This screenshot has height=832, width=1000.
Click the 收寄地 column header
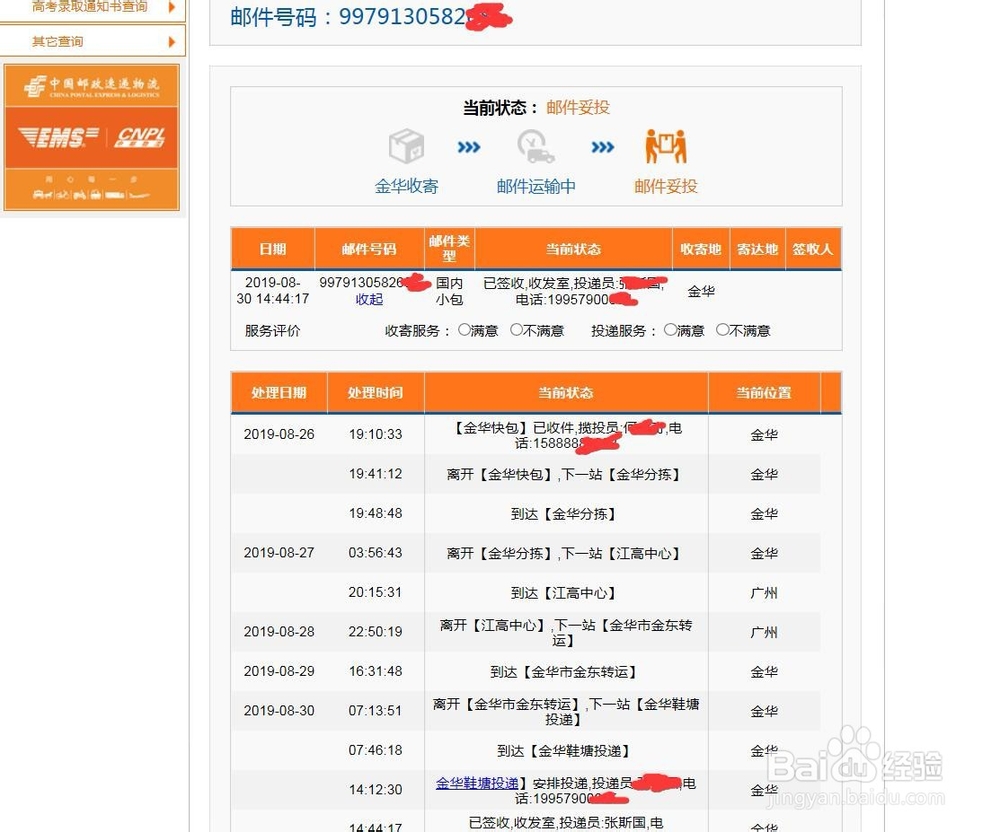pyautogui.click(x=701, y=249)
